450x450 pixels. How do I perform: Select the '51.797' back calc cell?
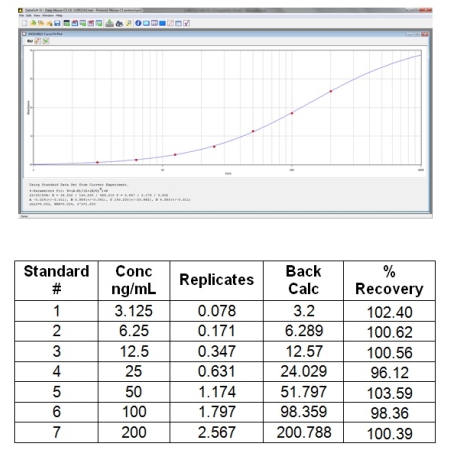(303, 392)
